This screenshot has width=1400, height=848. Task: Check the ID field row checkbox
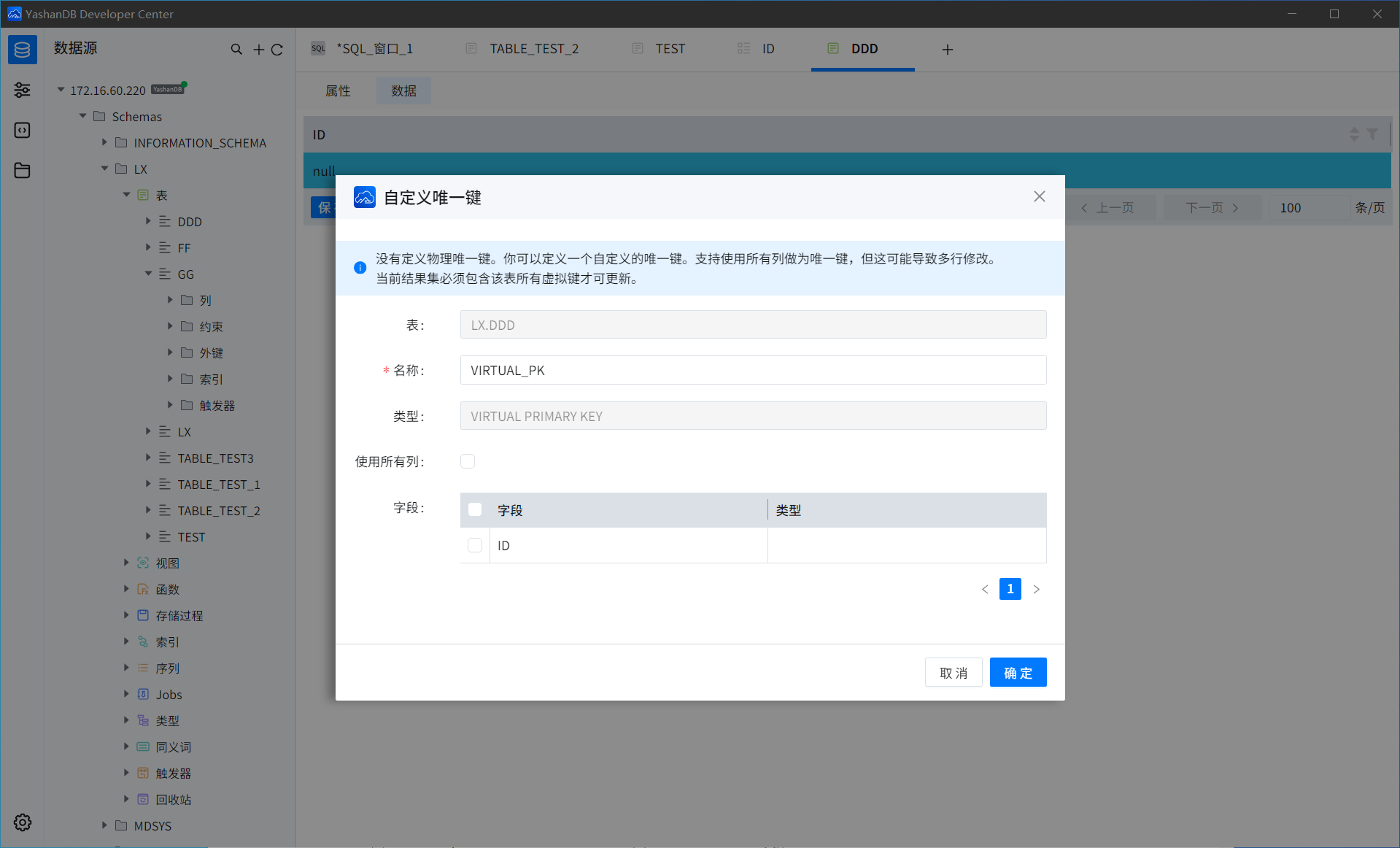click(x=475, y=545)
